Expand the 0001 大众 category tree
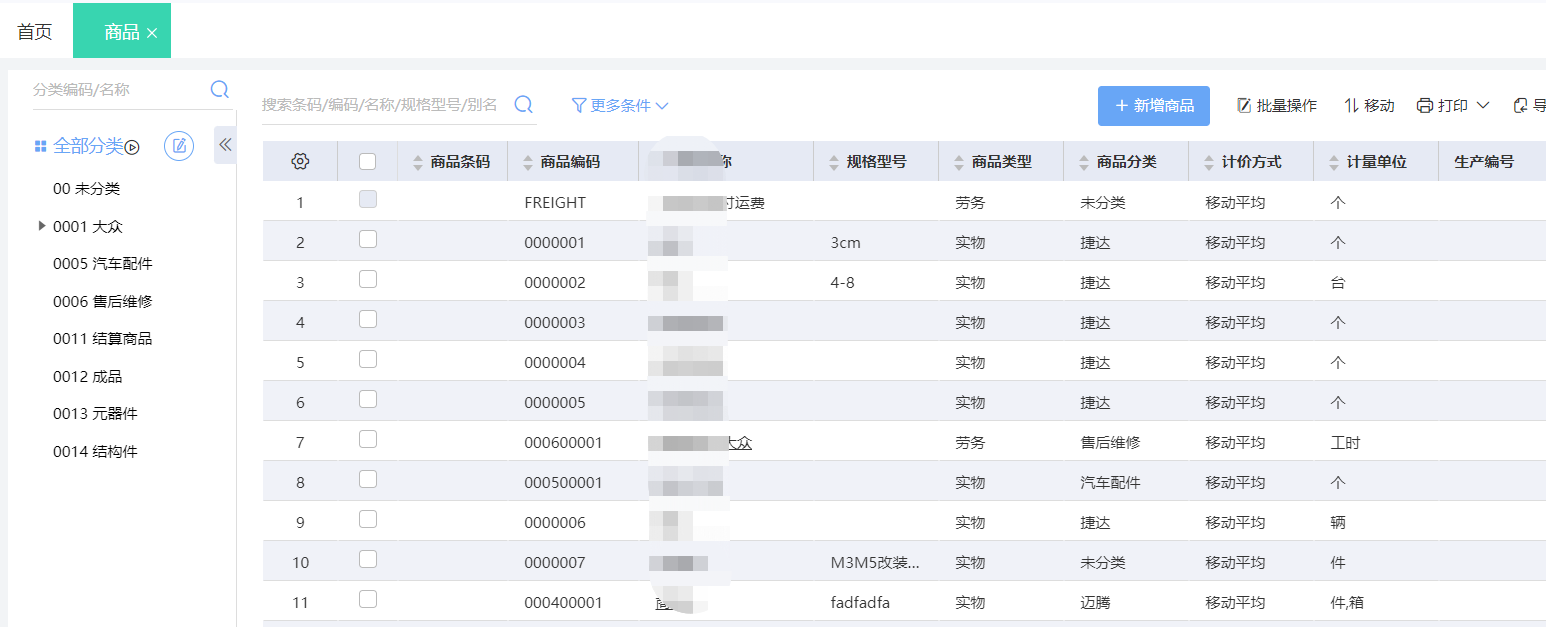1546x627 pixels. pyautogui.click(x=41, y=226)
